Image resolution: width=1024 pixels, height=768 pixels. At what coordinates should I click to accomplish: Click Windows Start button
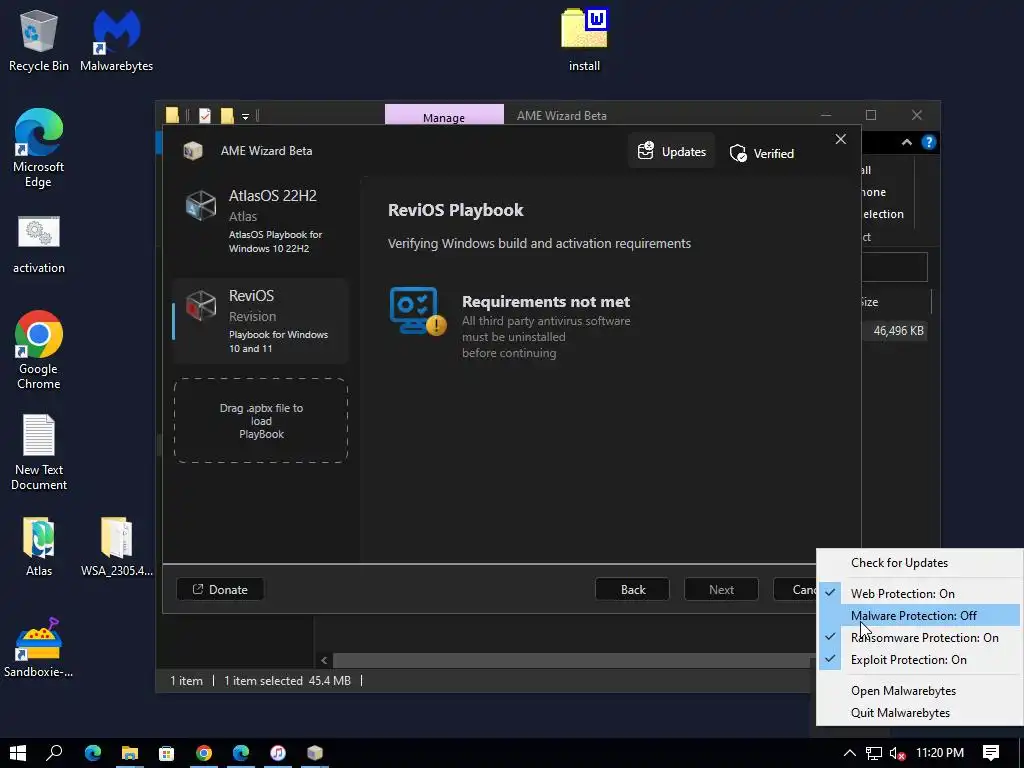[18, 753]
